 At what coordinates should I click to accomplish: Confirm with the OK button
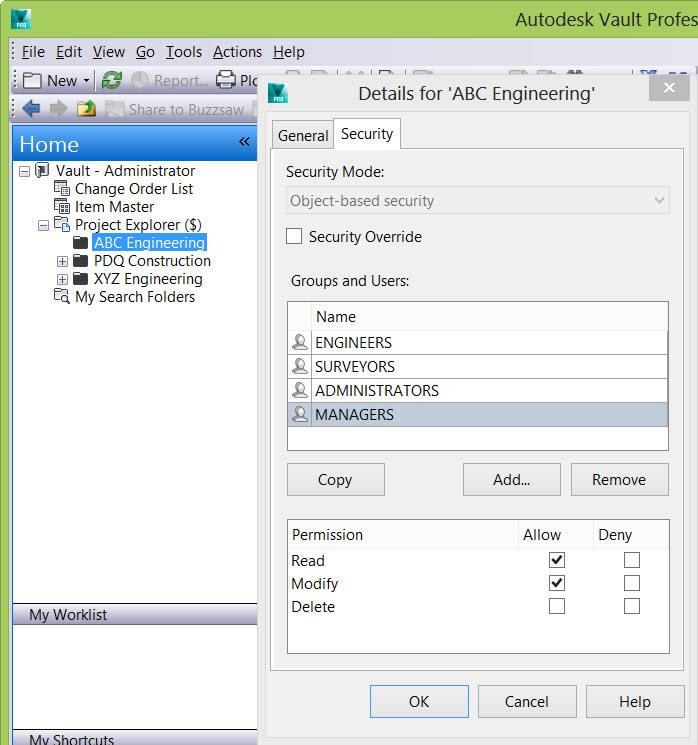pos(419,701)
